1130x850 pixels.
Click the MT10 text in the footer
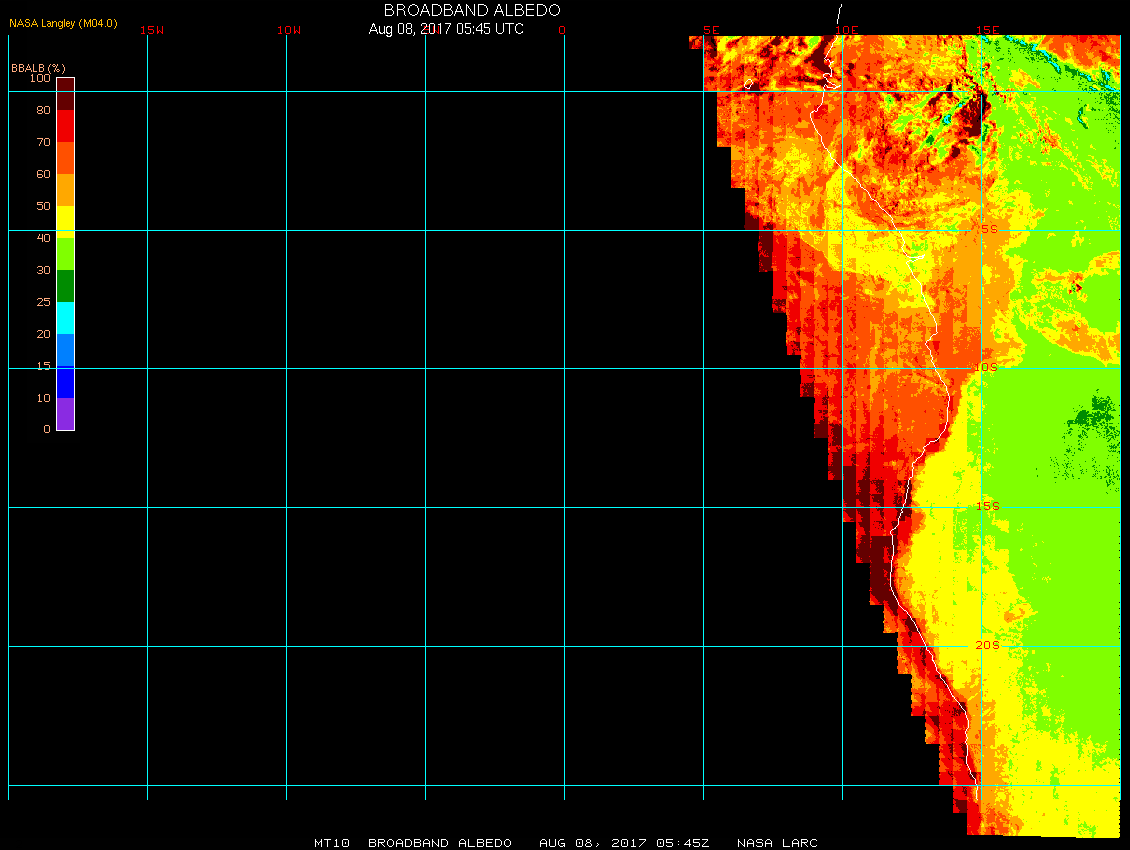[332, 843]
